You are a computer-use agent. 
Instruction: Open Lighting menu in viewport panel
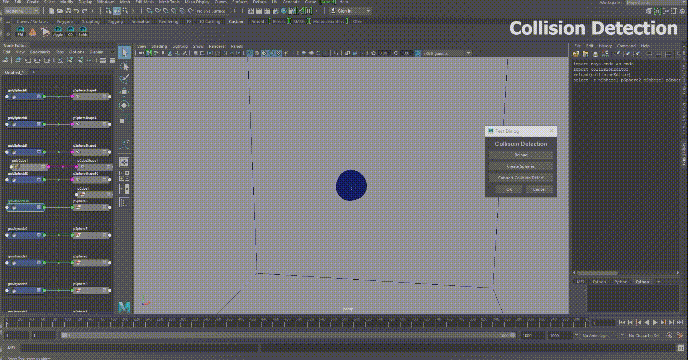pyautogui.click(x=180, y=47)
